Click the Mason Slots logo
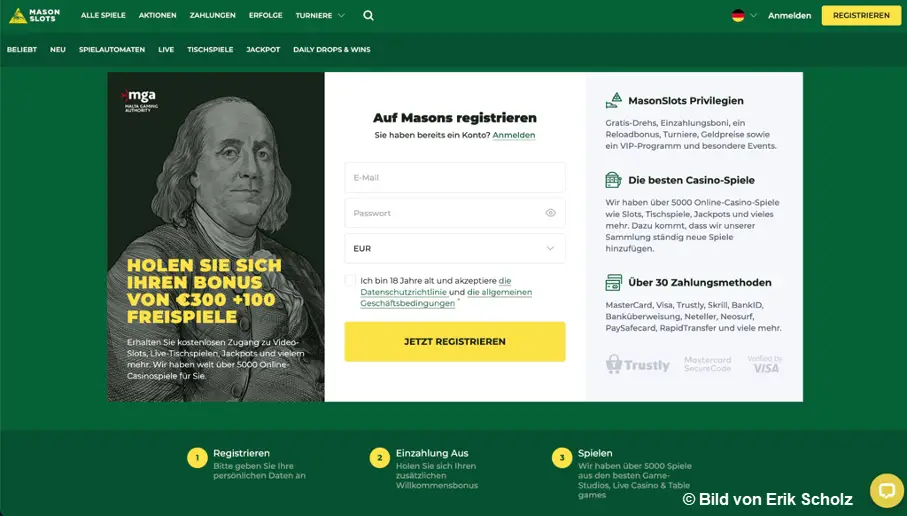907x516 pixels. [x=35, y=16]
